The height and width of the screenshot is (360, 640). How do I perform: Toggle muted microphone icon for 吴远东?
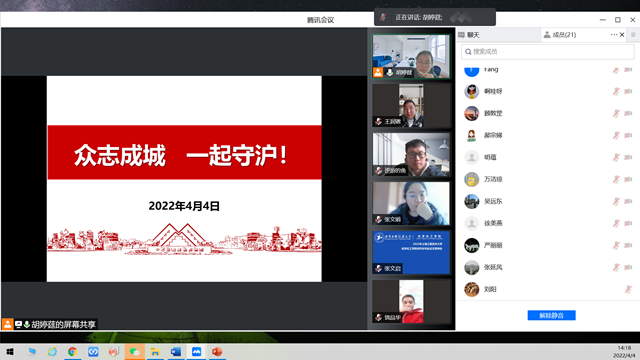point(616,201)
